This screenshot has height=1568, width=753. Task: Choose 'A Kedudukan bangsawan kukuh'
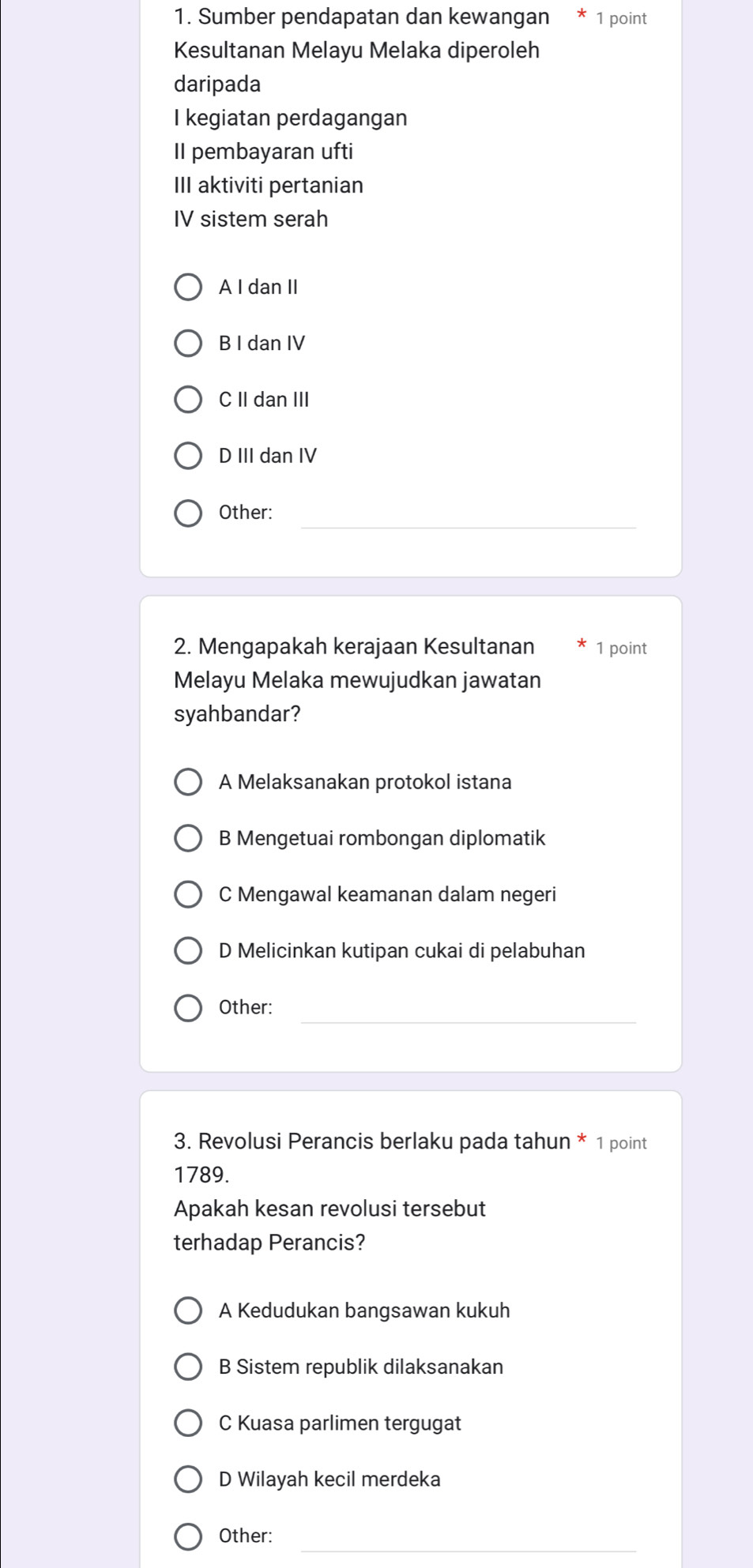188,1311
